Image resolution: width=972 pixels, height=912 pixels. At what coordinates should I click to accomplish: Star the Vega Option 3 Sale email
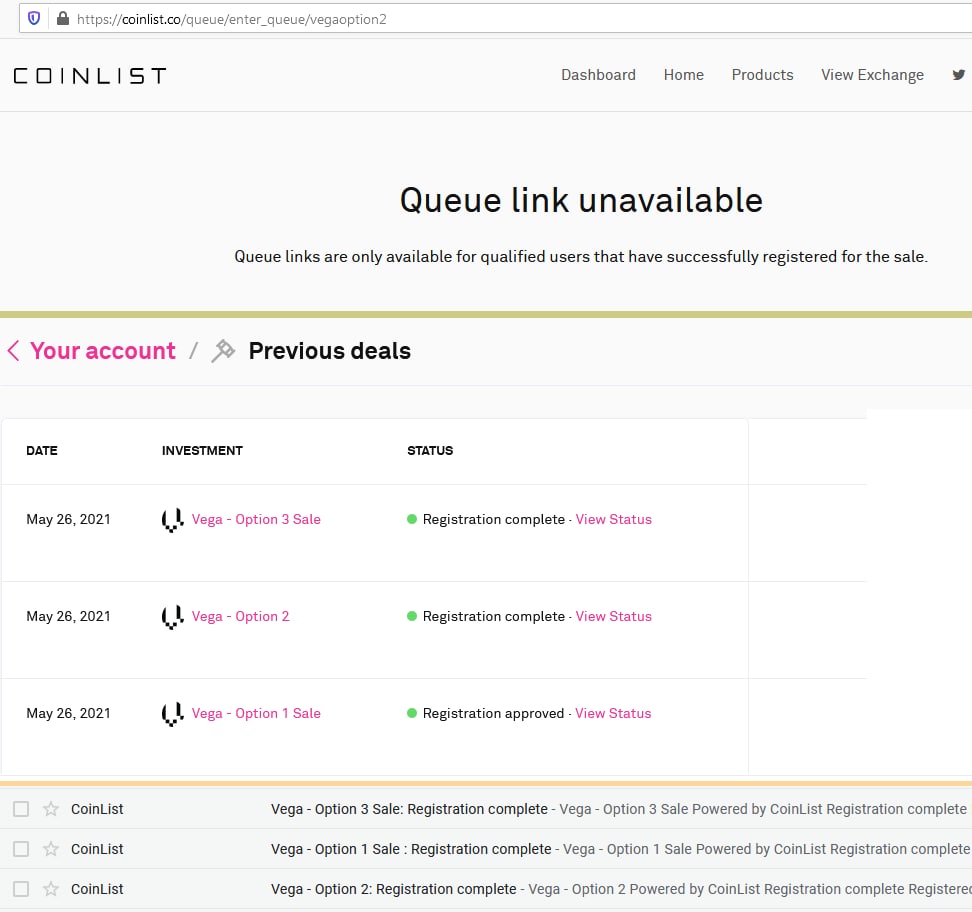coord(51,809)
